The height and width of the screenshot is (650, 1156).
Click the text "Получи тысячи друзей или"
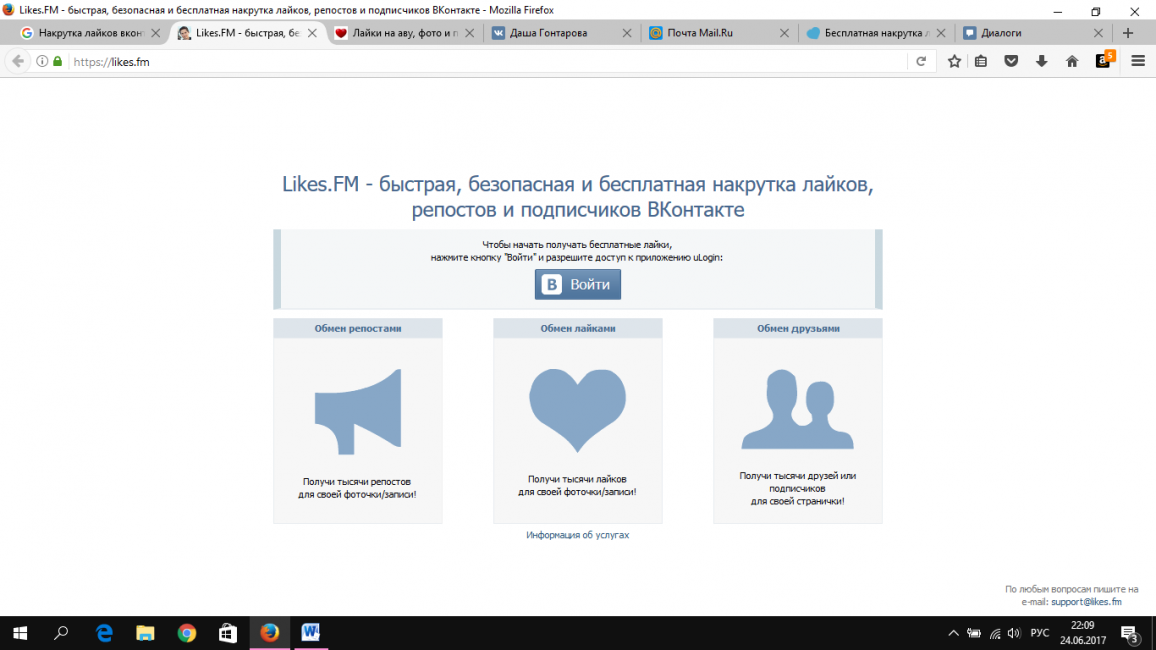pyautogui.click(x=798, y=476)
